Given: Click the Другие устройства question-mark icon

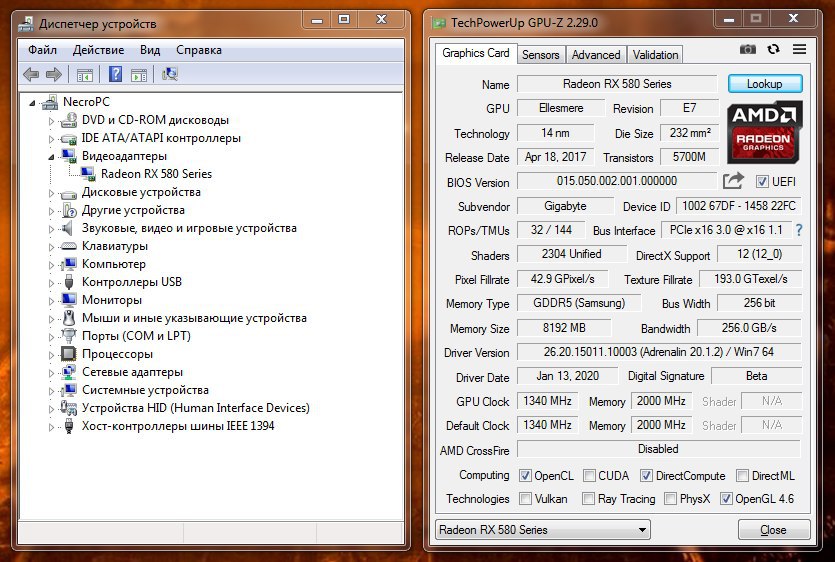Looking at the screenshot, I should [x=69, y=210].
